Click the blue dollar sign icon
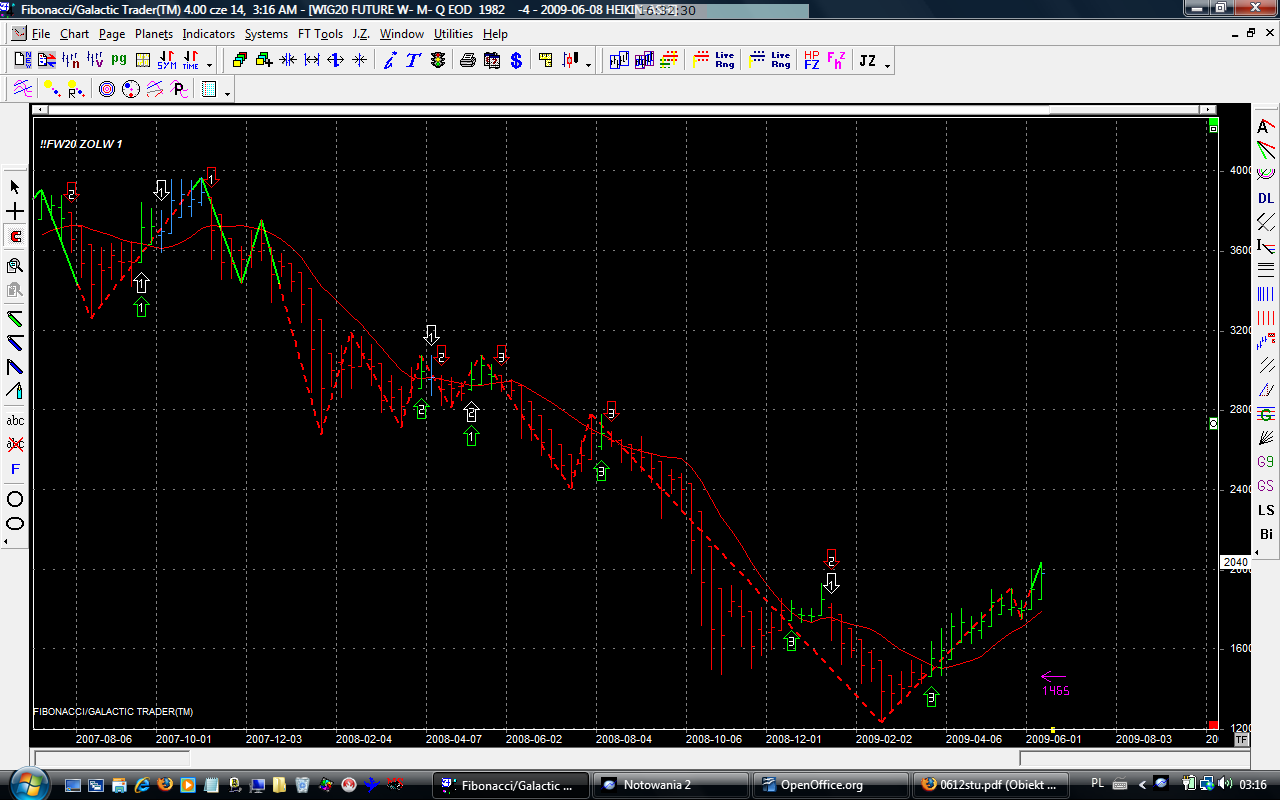 [516, 61]
